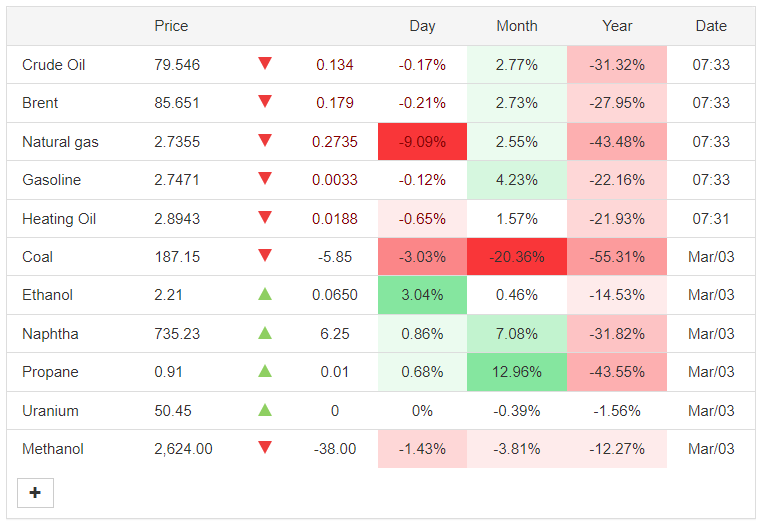Select the -1.43% day change cell
Viewport: 766px width, 529px height.
[422, 448]
